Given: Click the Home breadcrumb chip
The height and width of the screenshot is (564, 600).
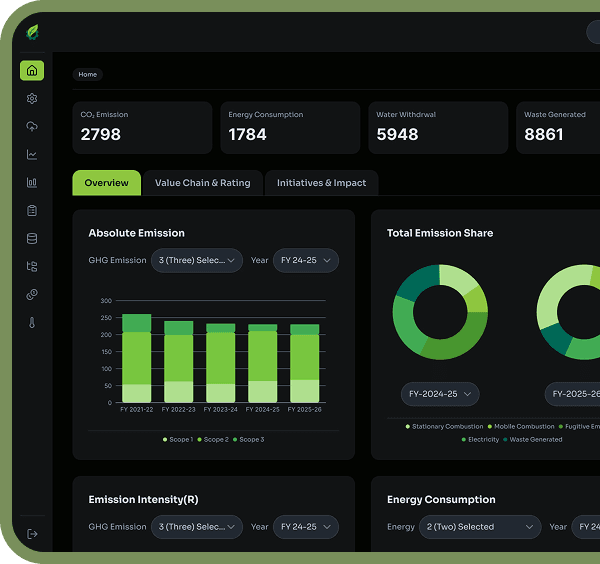Looking at the screenshot, I should 88,74.
